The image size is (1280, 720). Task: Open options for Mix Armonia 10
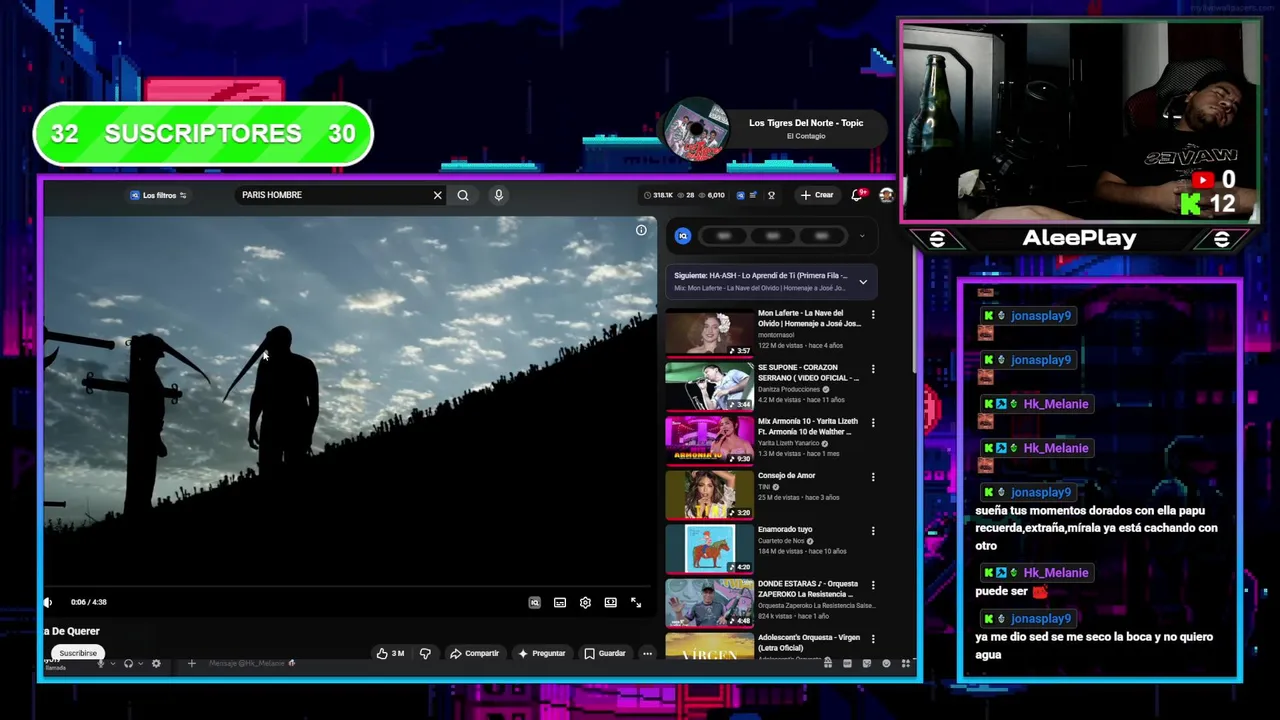tap(873, 423)
